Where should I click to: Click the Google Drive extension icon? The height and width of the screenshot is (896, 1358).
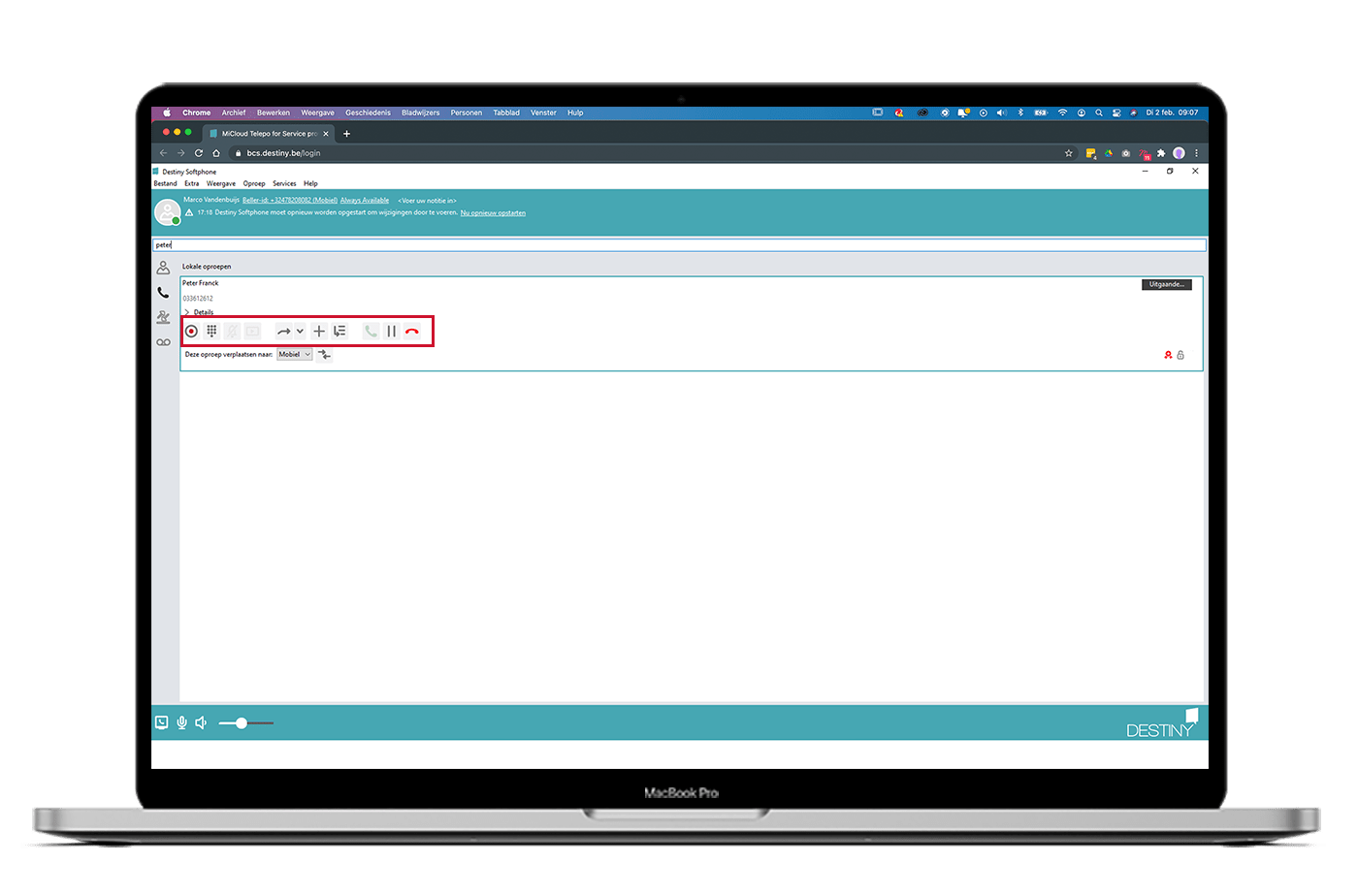[x=1109, y=153]
